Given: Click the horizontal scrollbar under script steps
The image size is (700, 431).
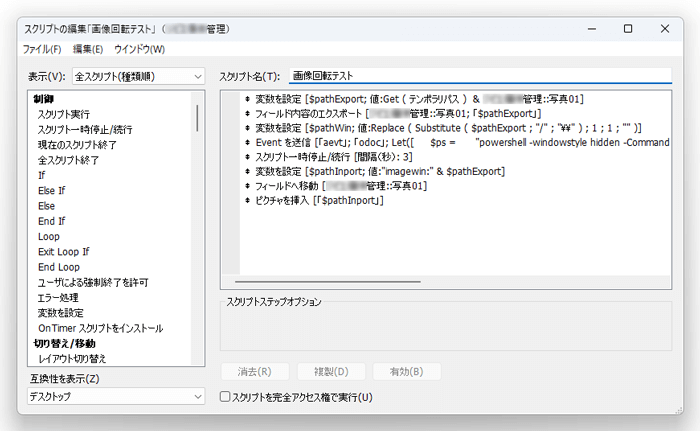Looking at the screenshot, I should pos(328,282).
